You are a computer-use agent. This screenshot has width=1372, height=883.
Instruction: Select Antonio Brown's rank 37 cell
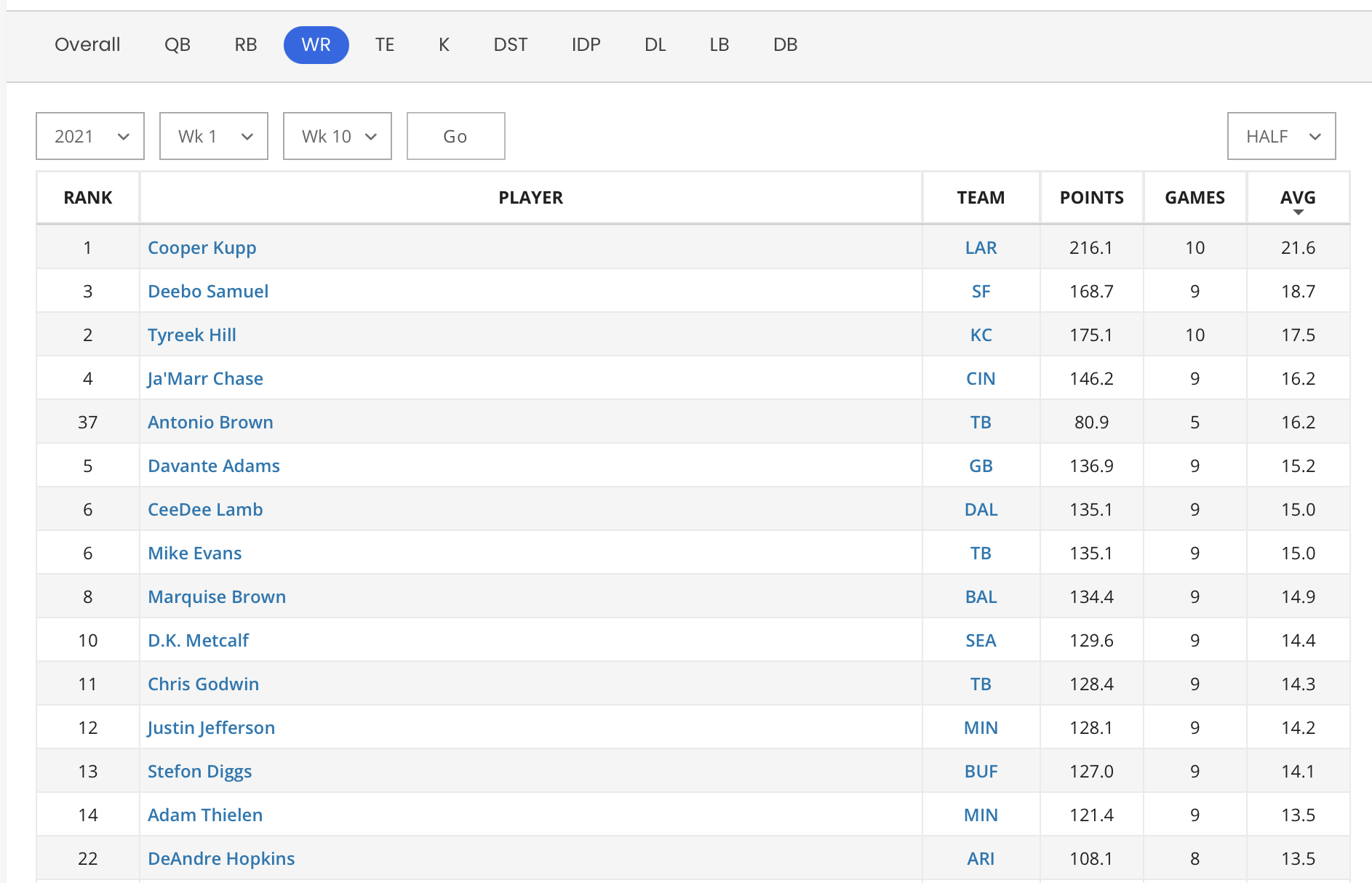pyautogui.click(x=88, y=423)
